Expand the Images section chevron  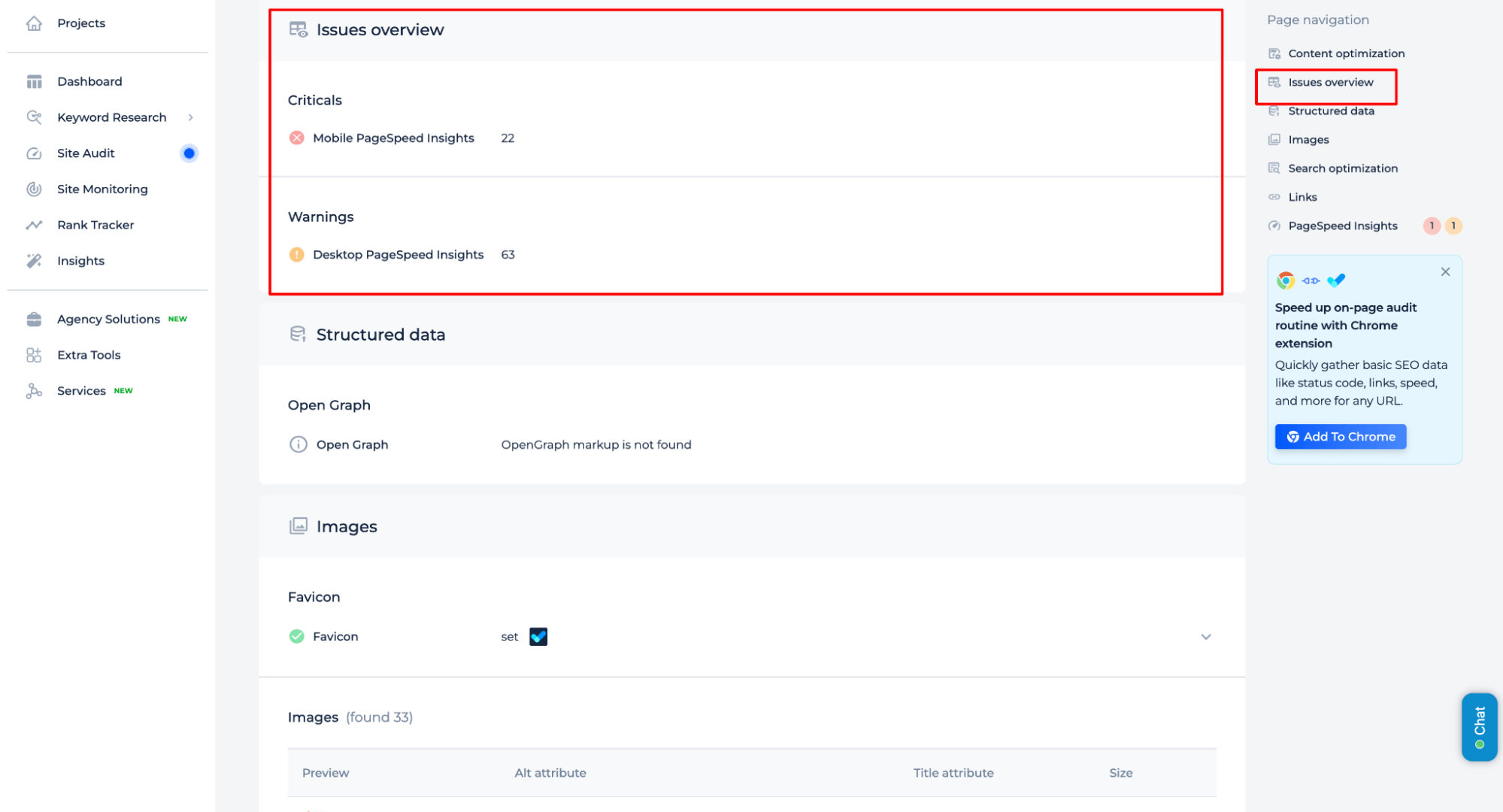tap(1206, 637)
